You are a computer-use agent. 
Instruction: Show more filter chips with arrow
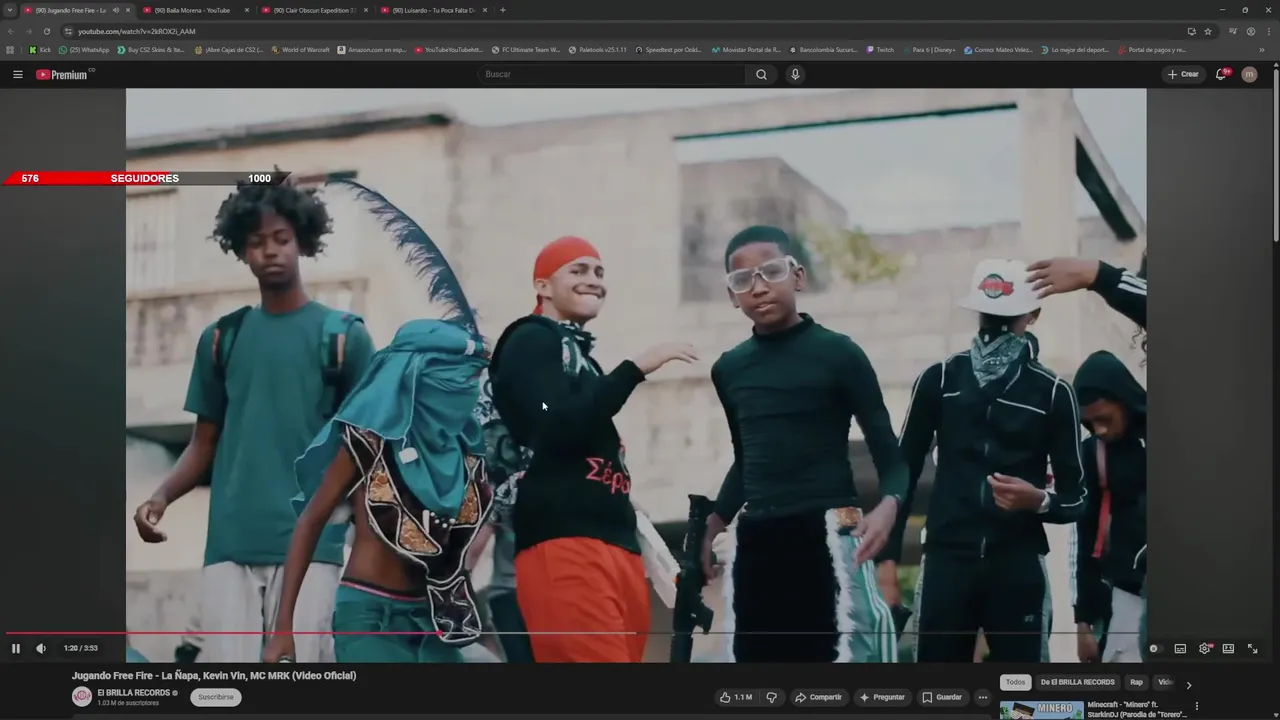(1189, 685)
